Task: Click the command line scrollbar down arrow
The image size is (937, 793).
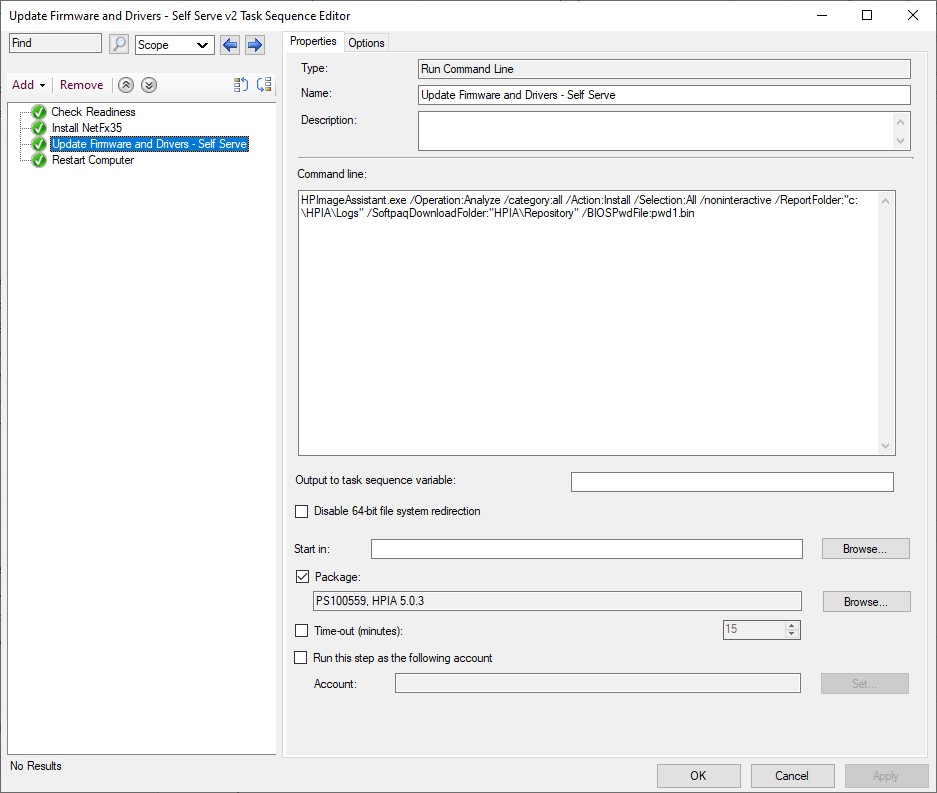Action: pyautogui.click(x=885, y=446)
